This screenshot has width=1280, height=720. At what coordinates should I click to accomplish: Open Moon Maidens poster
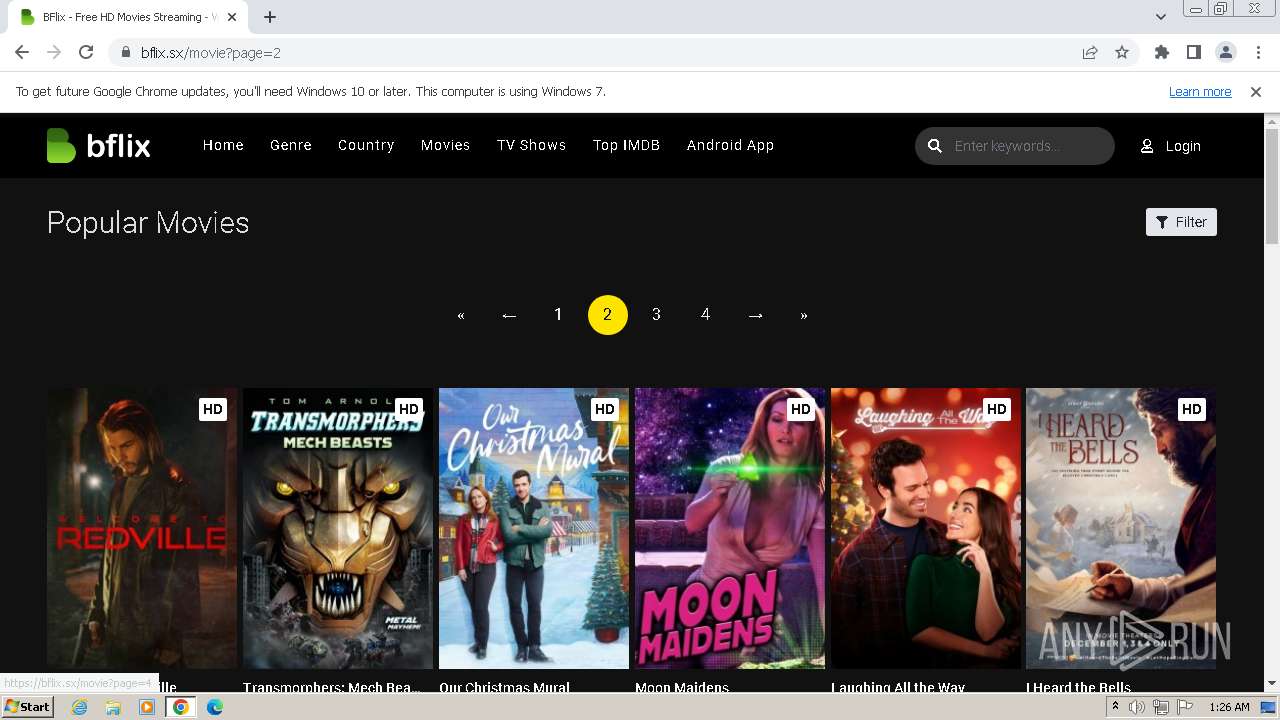(x=730, y=528)
